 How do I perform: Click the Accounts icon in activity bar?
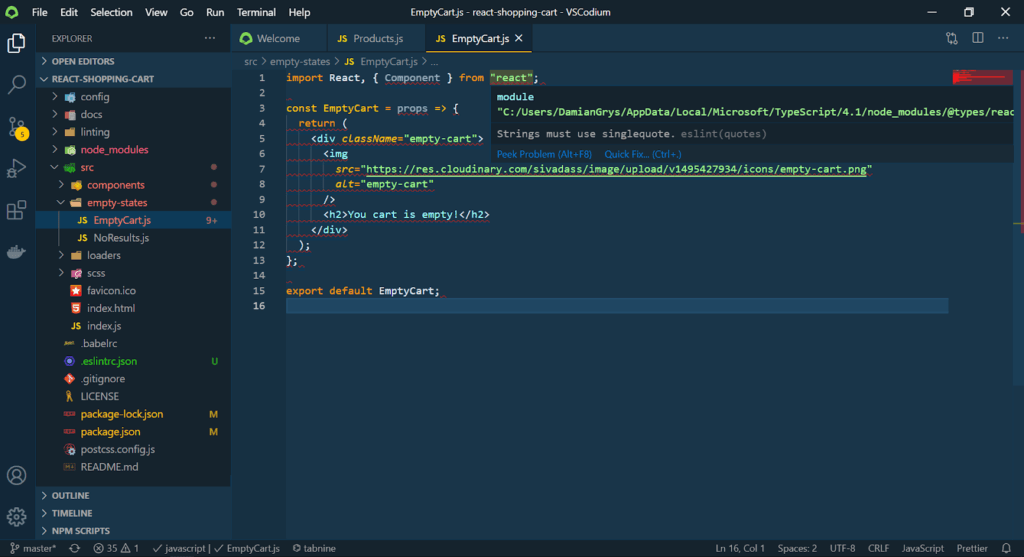coord(16,475)
